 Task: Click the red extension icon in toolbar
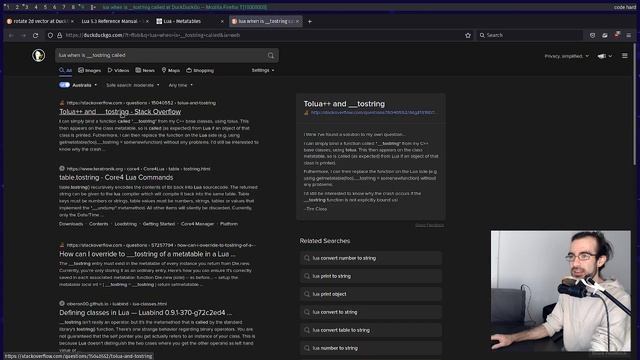pos(617,35)
